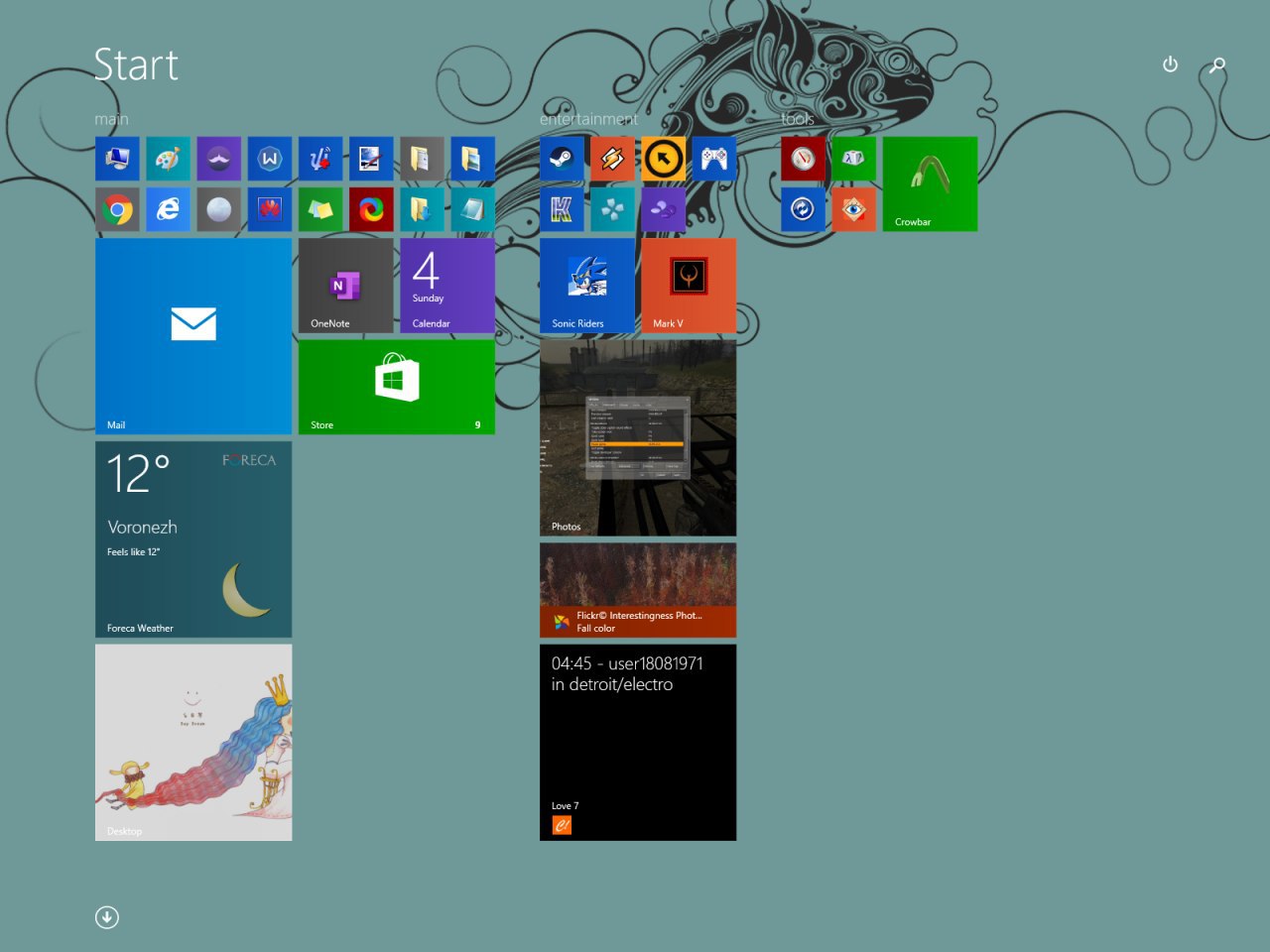Open the Wi-Fi antenna utility tile

320,159
